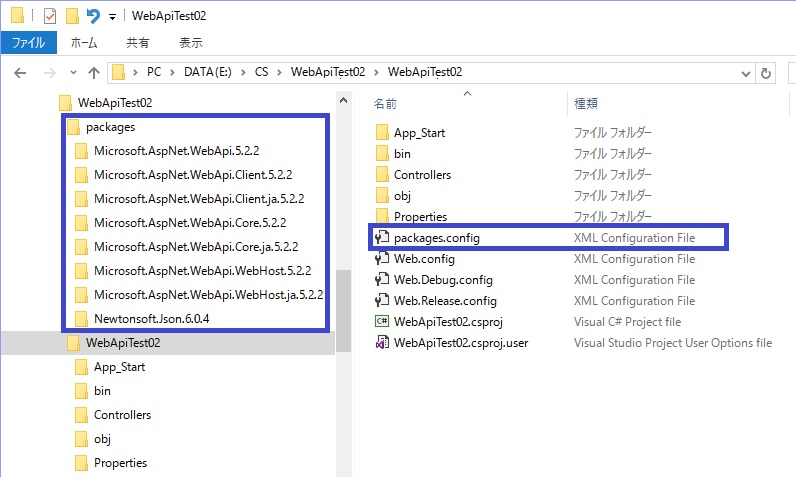
Task: Click DATA (E:) in the address bar
Action: point(208,72)
